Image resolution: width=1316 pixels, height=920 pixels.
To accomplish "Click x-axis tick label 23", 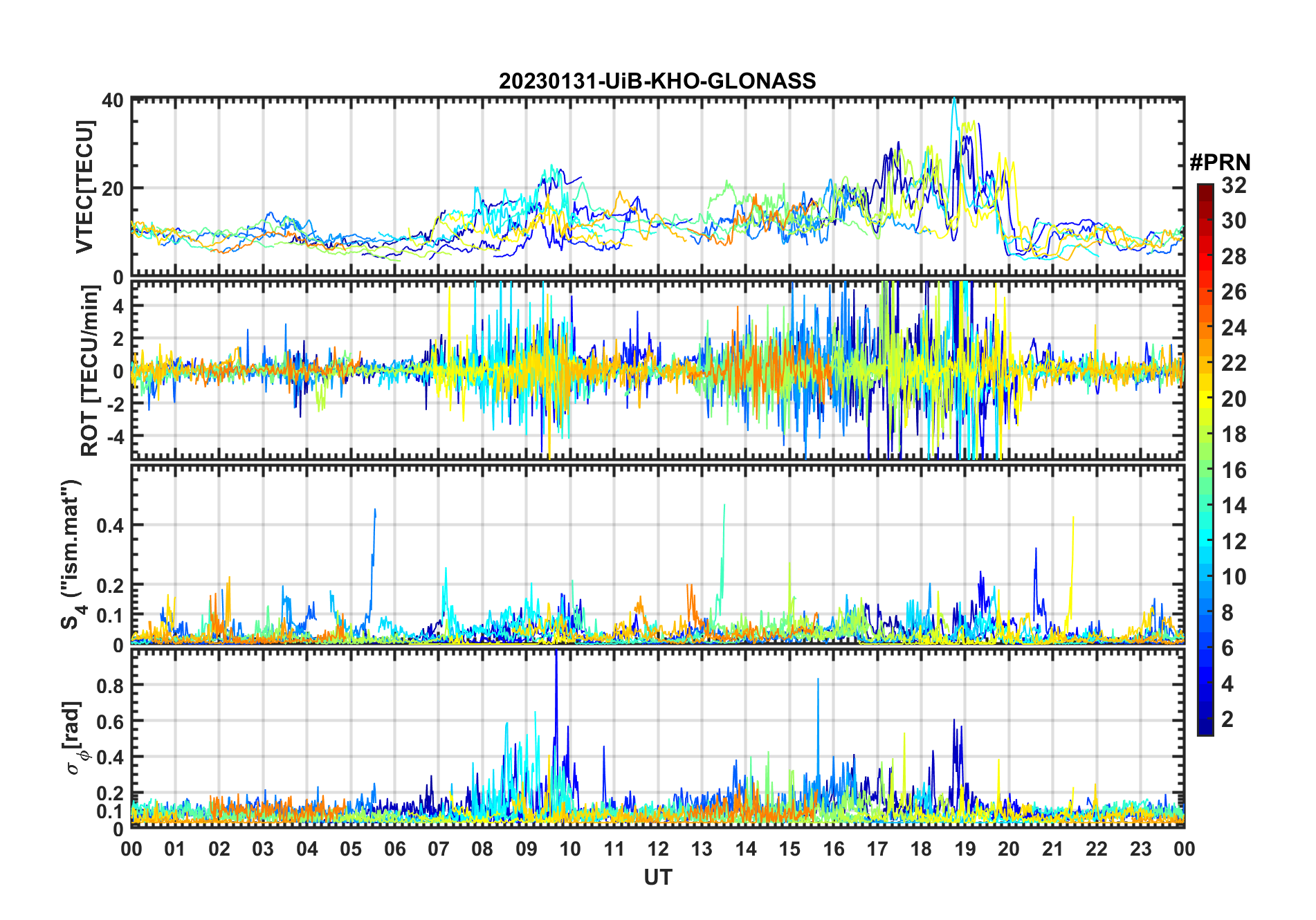I will [x=1140, y=849].
